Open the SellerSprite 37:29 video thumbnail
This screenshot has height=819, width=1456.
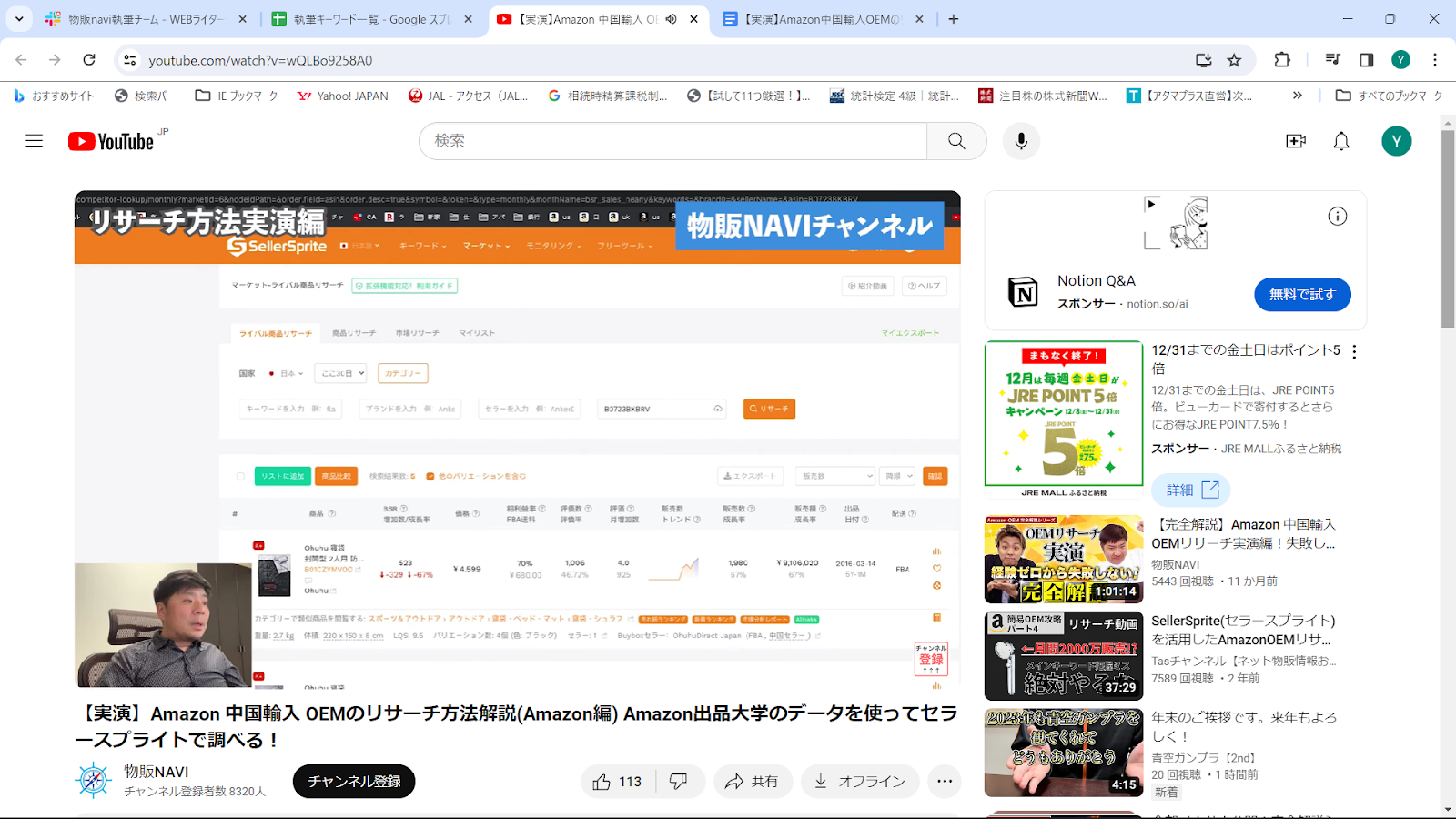pos(1064,656)
